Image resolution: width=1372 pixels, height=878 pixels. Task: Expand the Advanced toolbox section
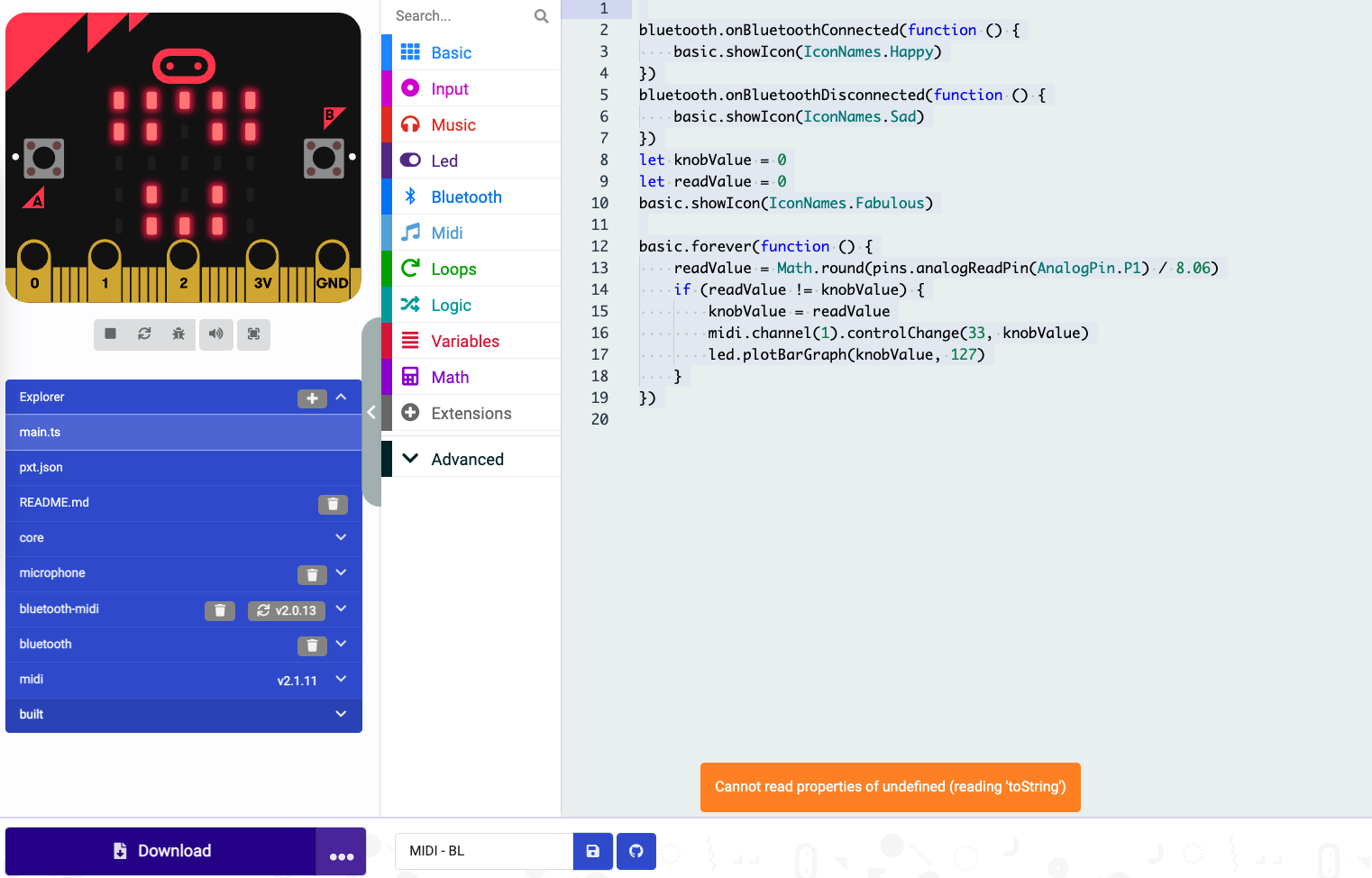(x=467, y=459)
